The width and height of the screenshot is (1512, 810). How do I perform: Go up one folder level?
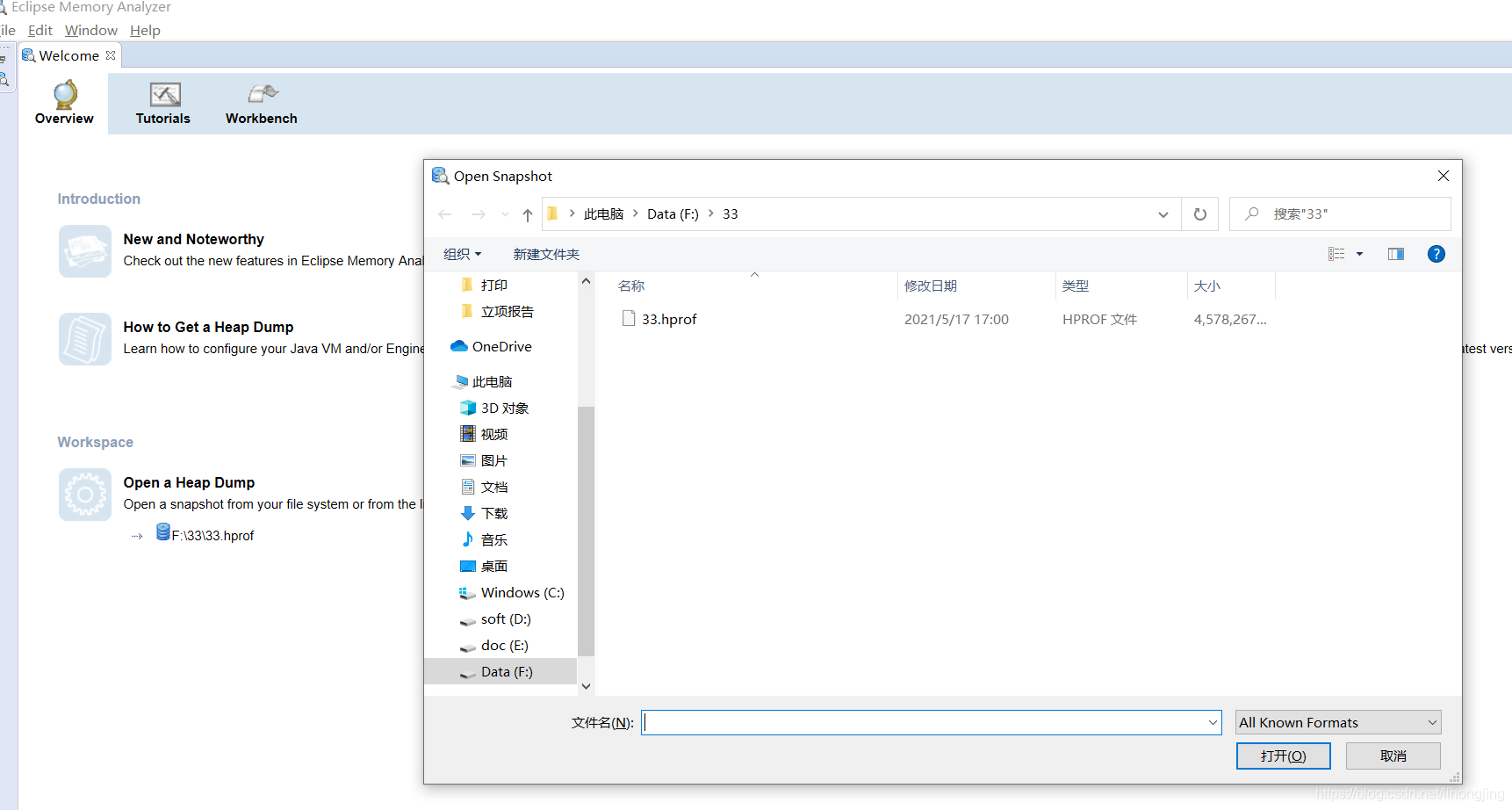pyautogui.click(x=527, y=214)
